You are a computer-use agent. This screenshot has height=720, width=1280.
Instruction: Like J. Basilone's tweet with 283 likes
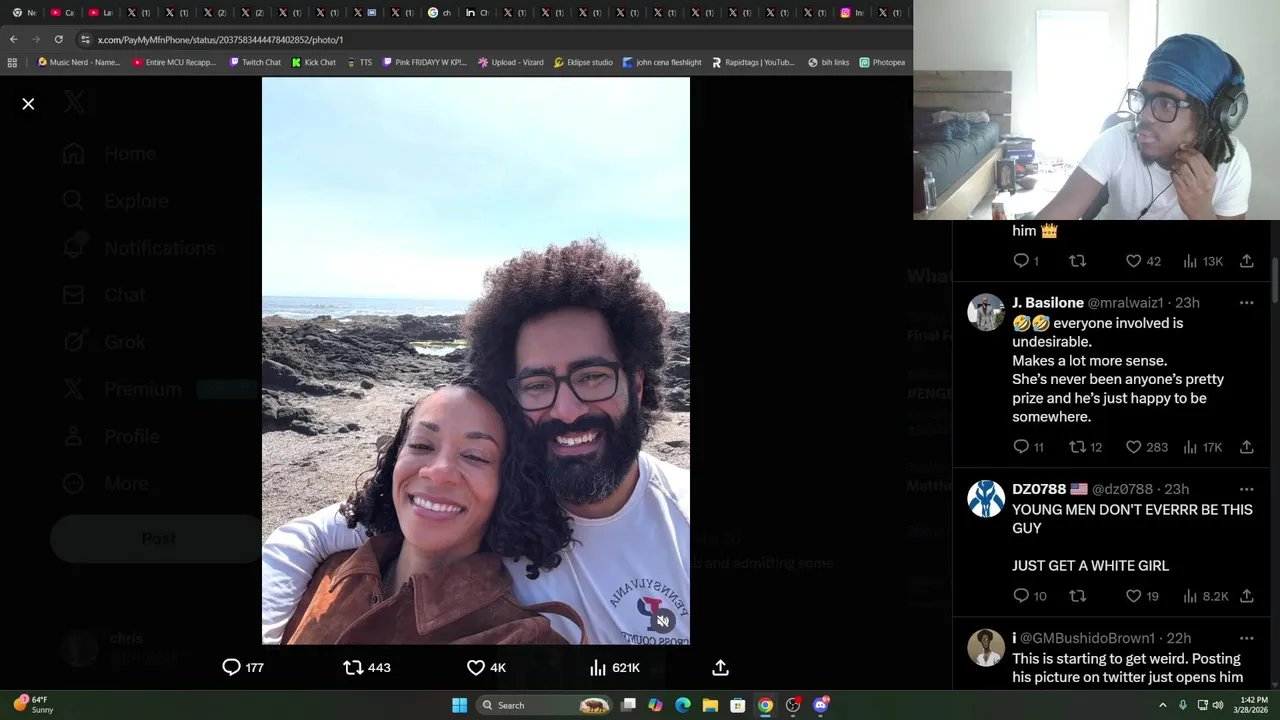pos(1146,447)
